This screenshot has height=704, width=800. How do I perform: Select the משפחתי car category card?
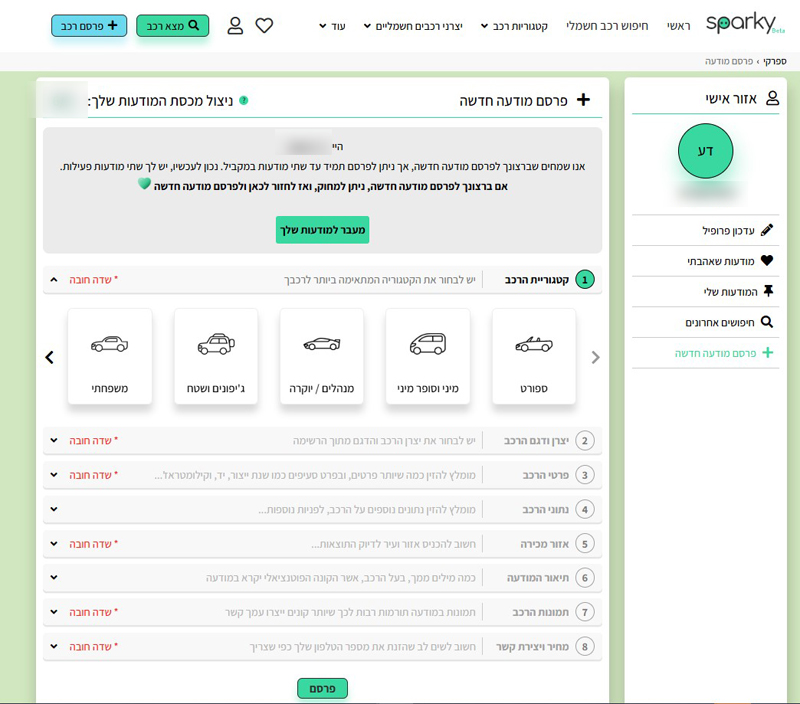coord(110,356)
